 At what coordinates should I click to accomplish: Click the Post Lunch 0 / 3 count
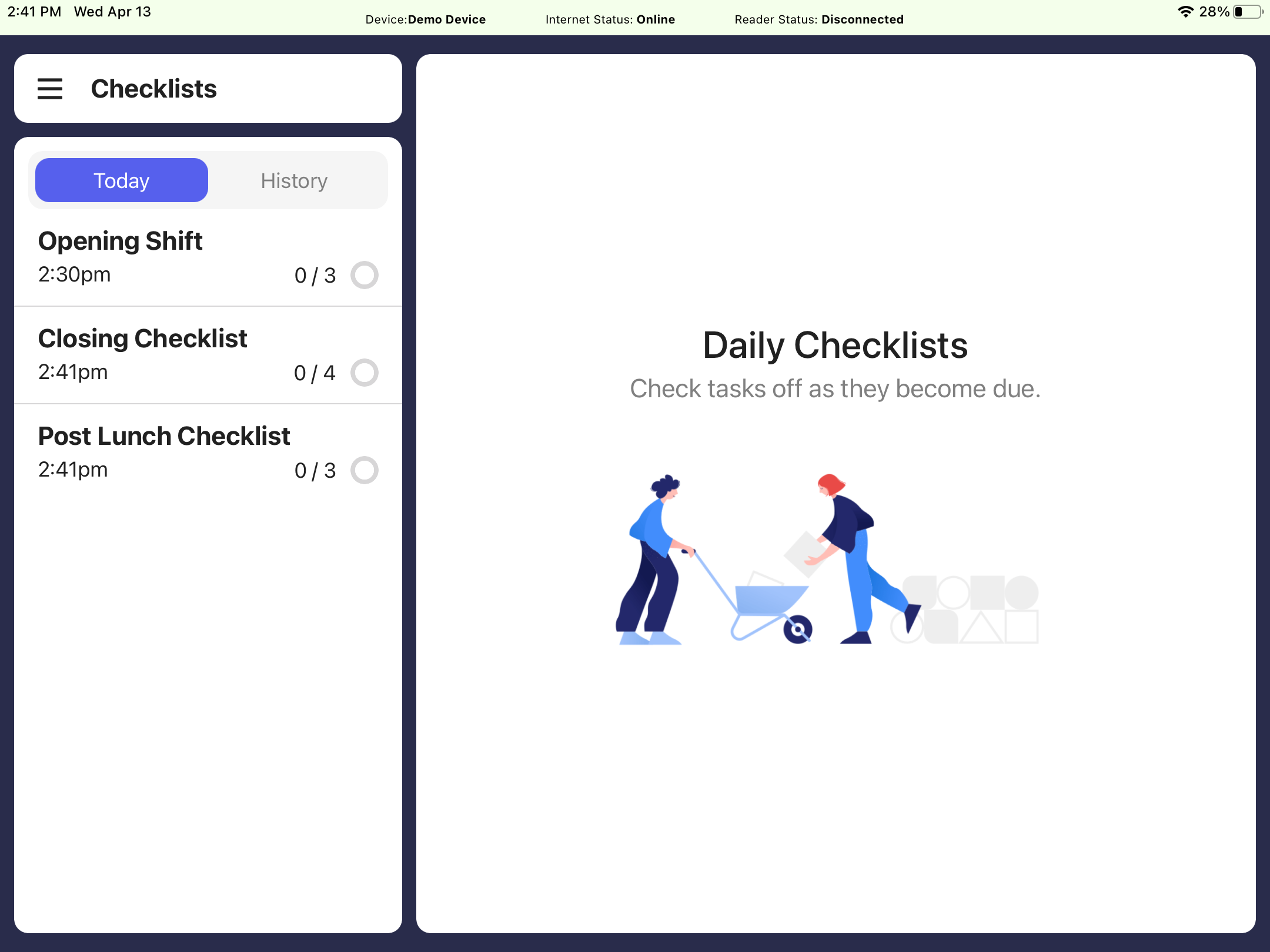click(315, 471)
